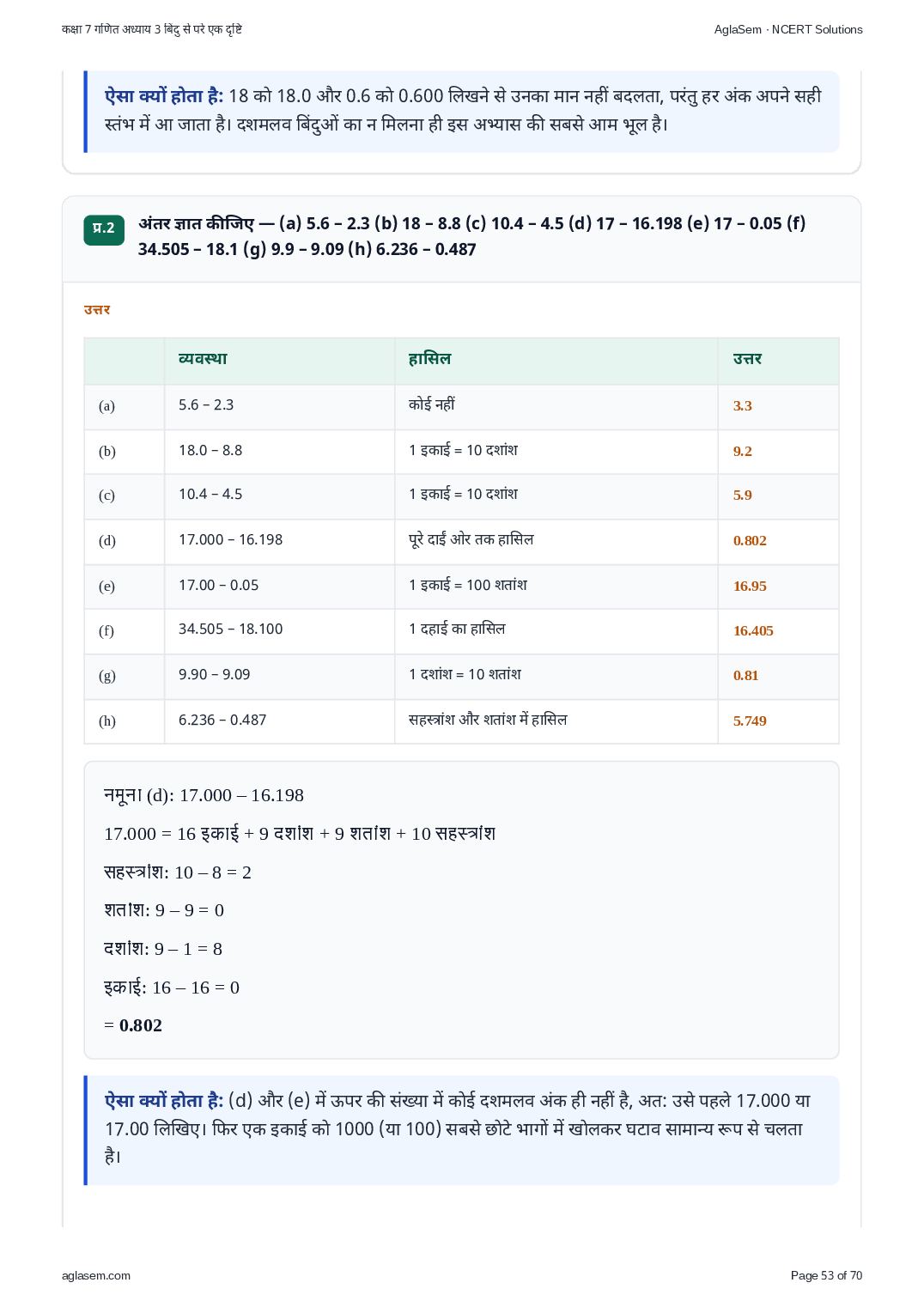Click the नमूना (d) worked example heading
924x1307 pixels.
click(204, 795)
